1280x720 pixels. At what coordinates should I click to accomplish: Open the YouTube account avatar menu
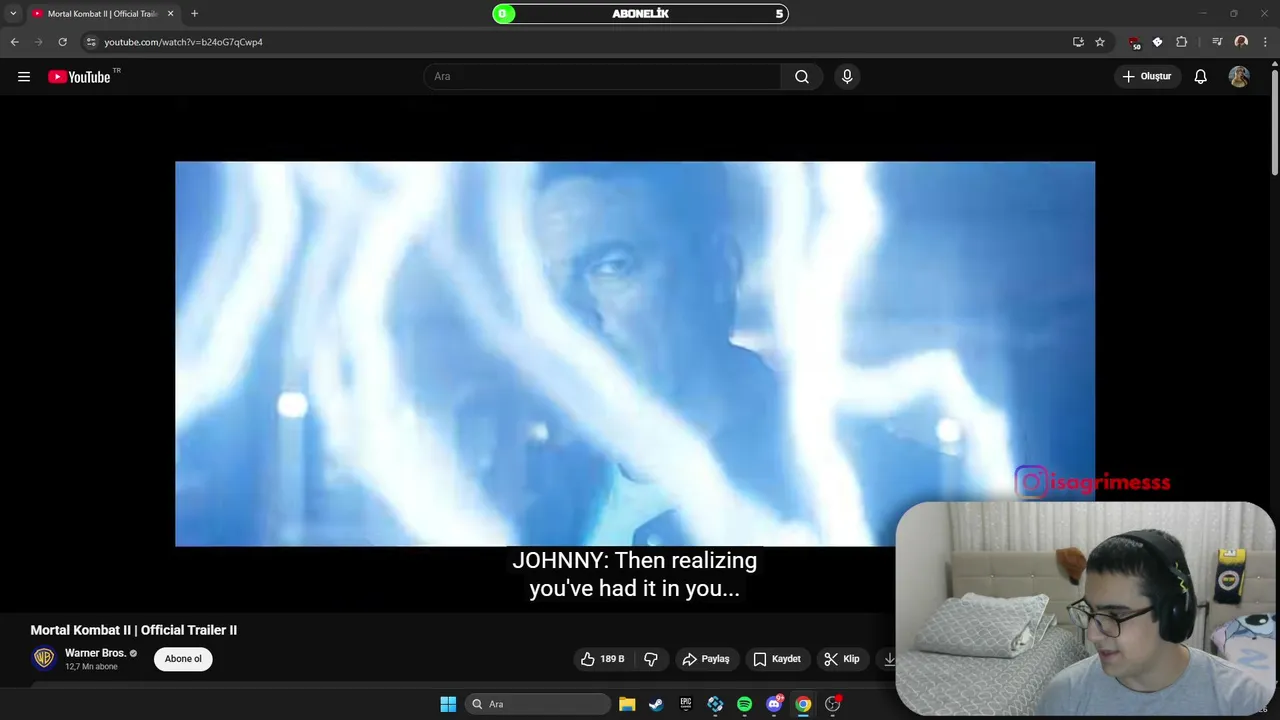[x=1239, y=77]
